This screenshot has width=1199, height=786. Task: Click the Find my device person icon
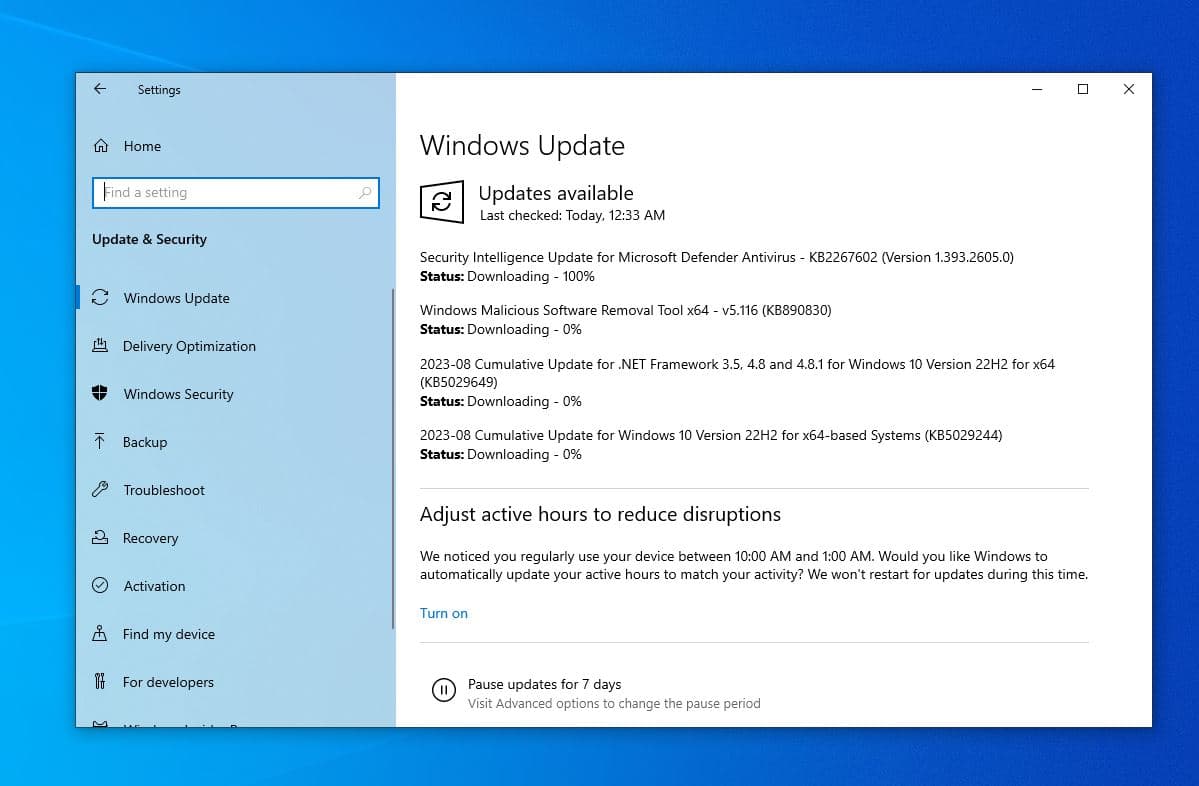(x=99, y=633)
